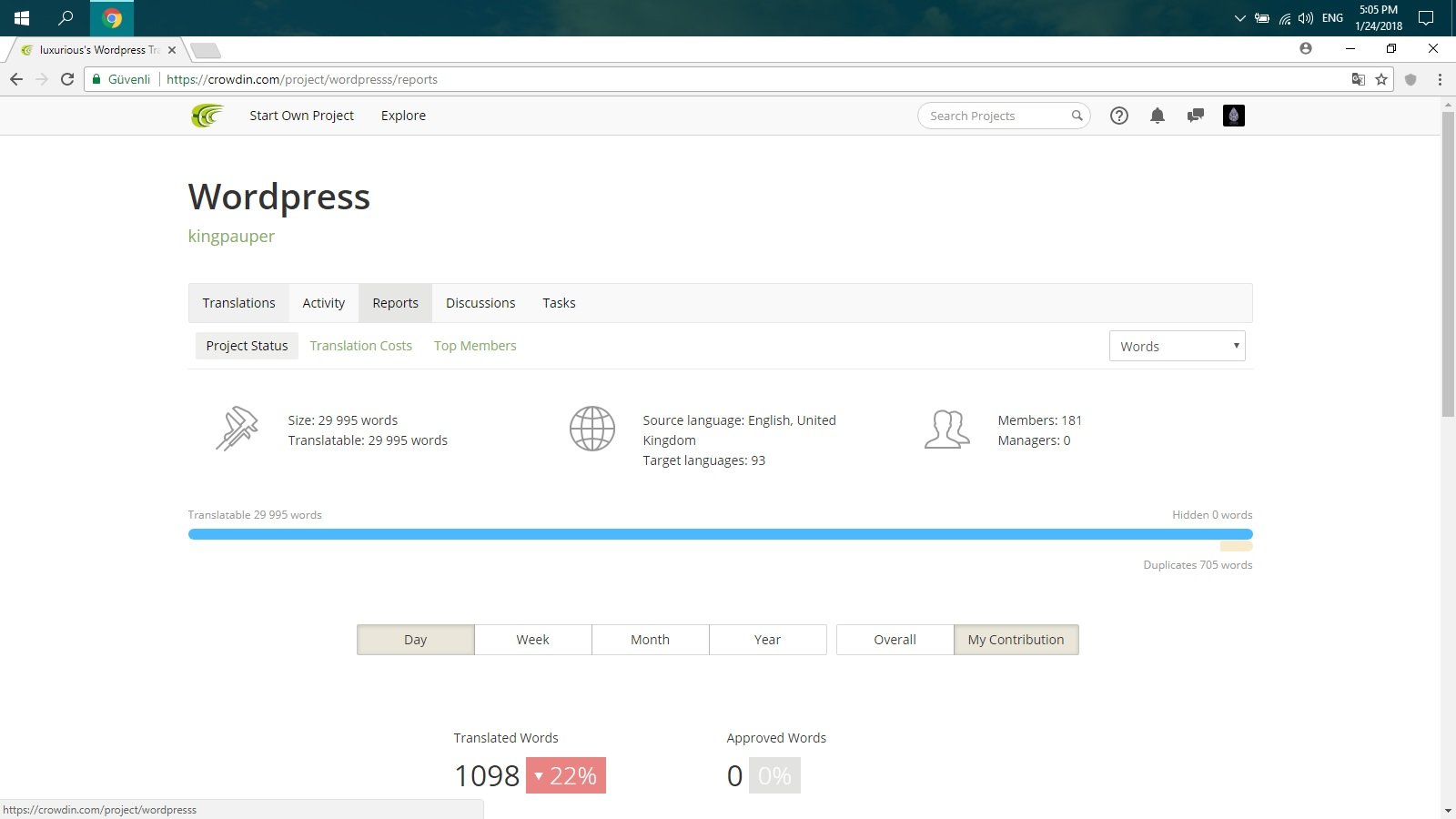The height and width of the screenshot is (819, 1456).
Task: Click the members people icon
Action: pyautogui.click(x=946, y=429)
